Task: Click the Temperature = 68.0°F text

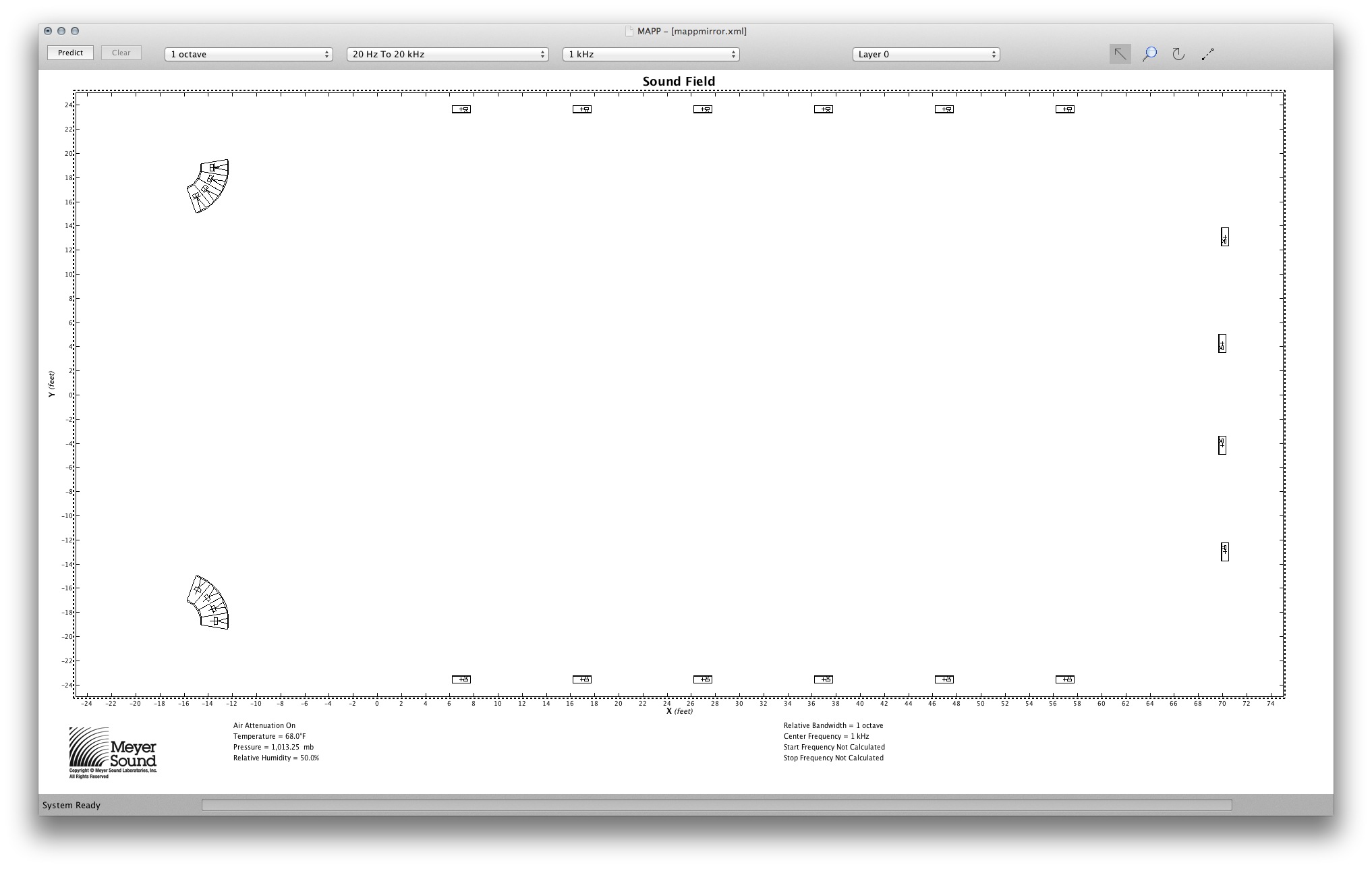Action: (x=270, y=736)
